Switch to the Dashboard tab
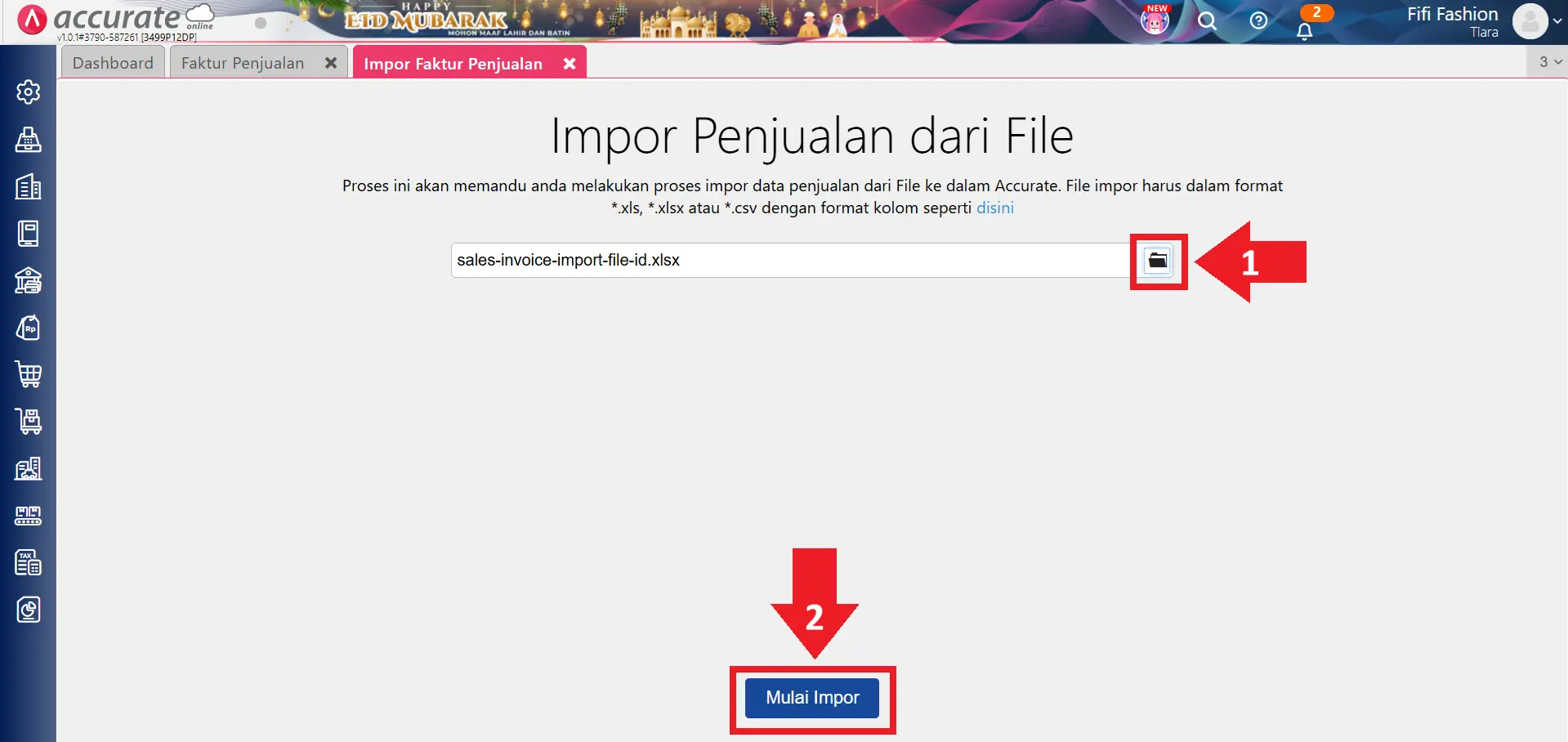This screenshot has height=742, width=1568. (x=112, y=62)
